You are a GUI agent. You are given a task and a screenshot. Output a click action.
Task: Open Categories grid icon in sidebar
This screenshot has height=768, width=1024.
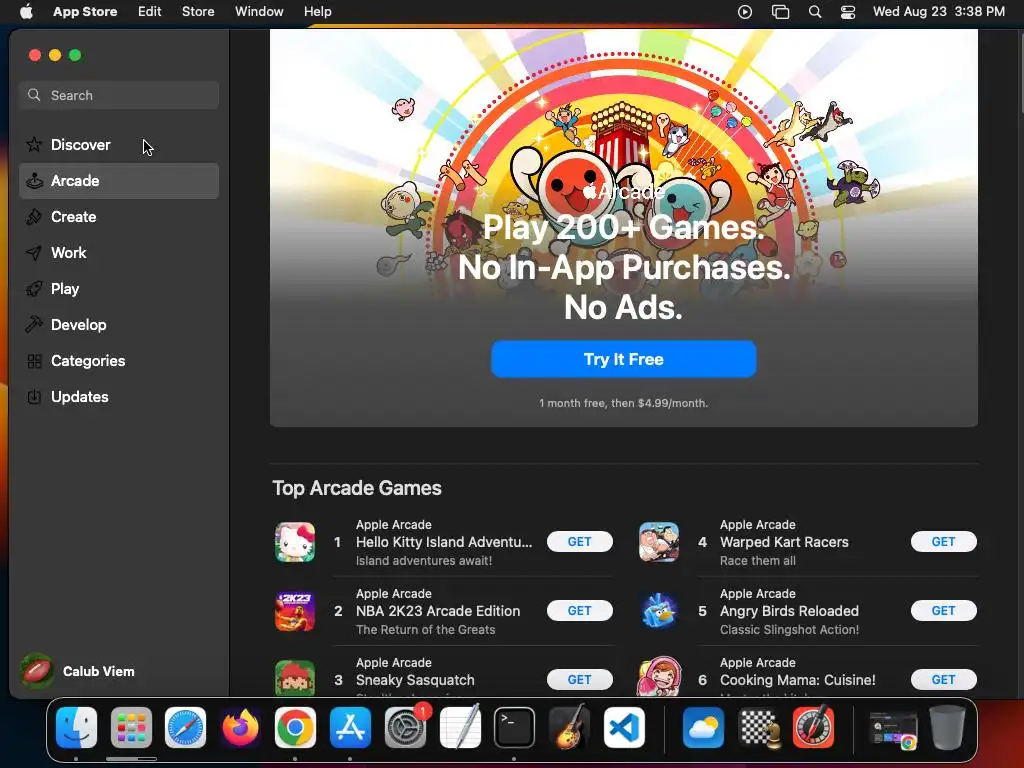[34, 360]
